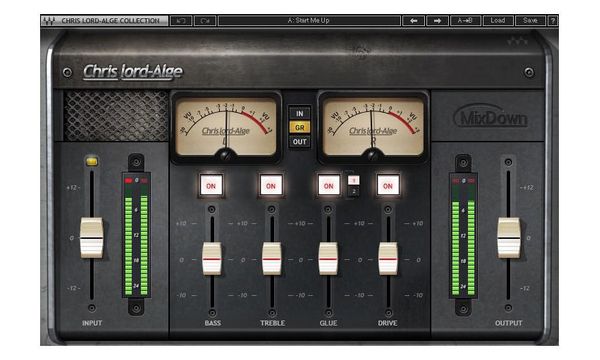Go to next preset with right arrow
Image resolution: width=600 pixels, height=360 pixels.
click(437, 21)
